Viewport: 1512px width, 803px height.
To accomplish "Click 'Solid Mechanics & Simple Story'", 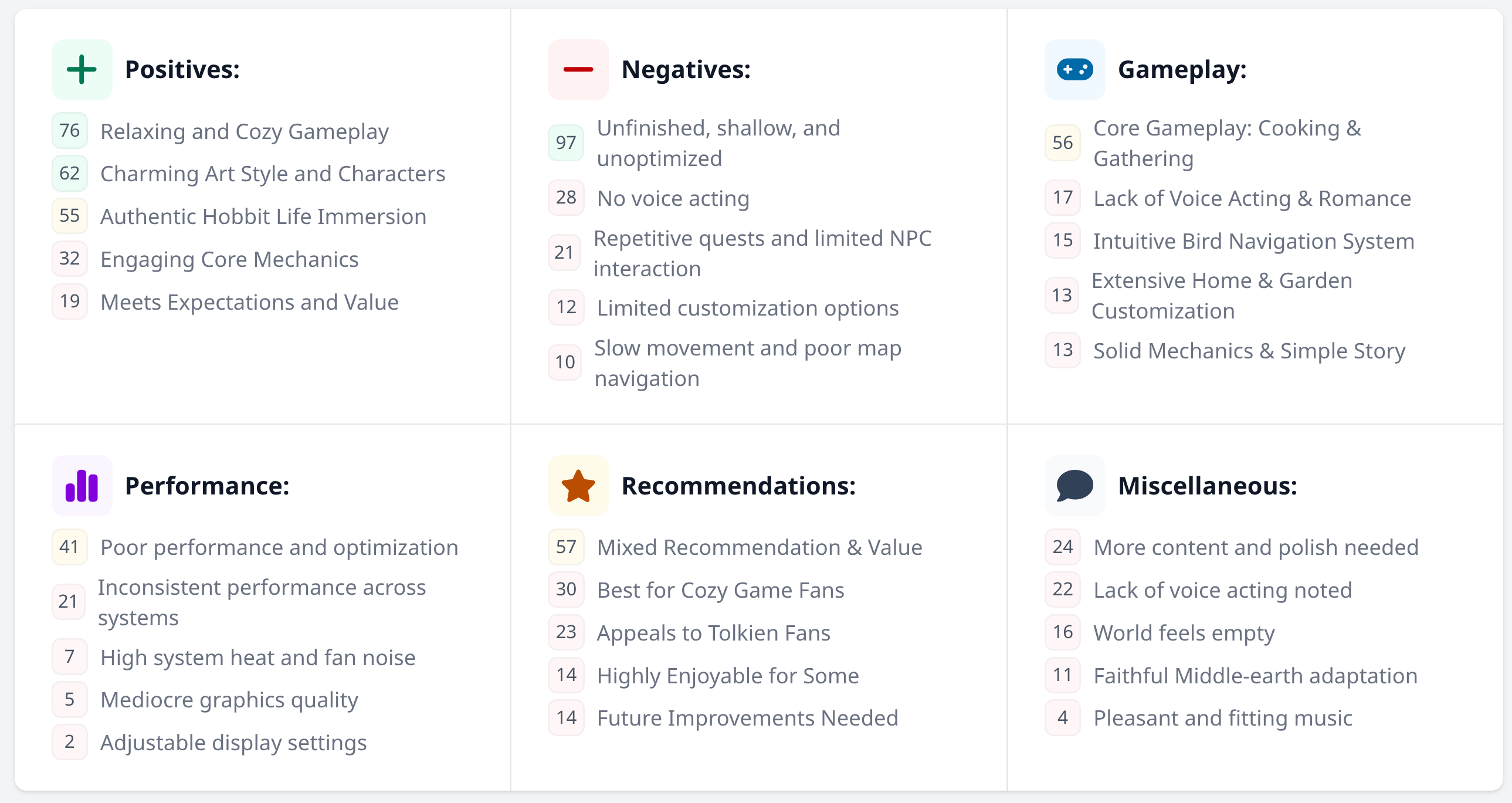I will point(1249,351).
